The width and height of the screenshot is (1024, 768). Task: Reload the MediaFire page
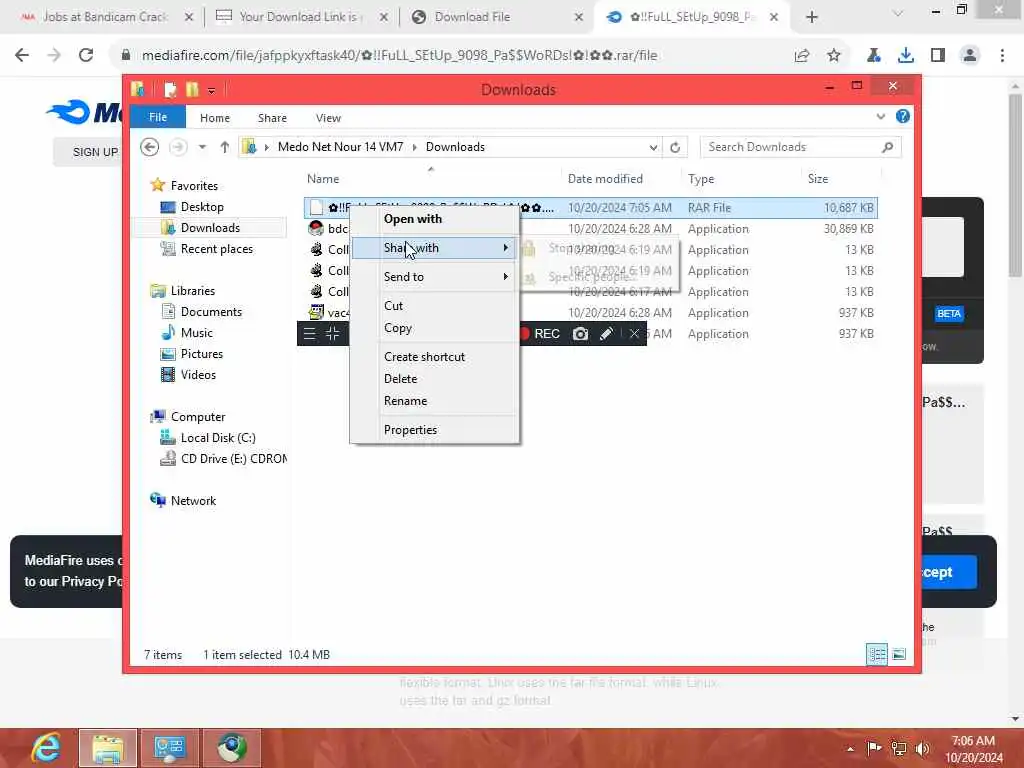(x=86, y=56)
